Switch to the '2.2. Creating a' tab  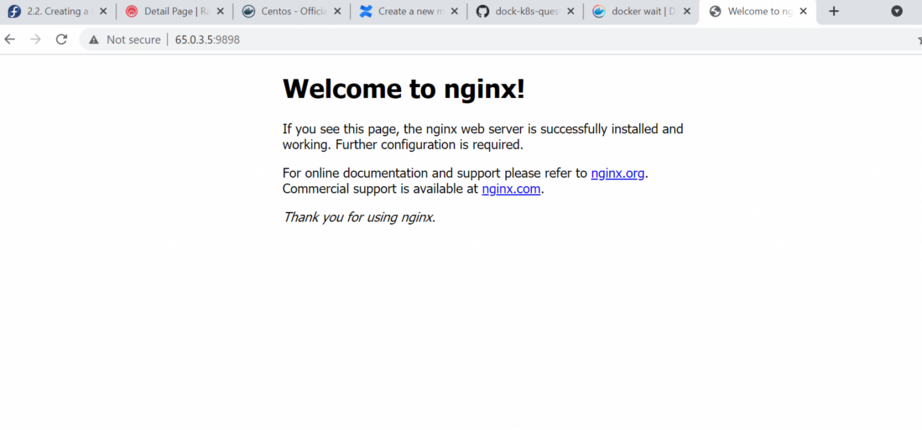pos(56,12)
